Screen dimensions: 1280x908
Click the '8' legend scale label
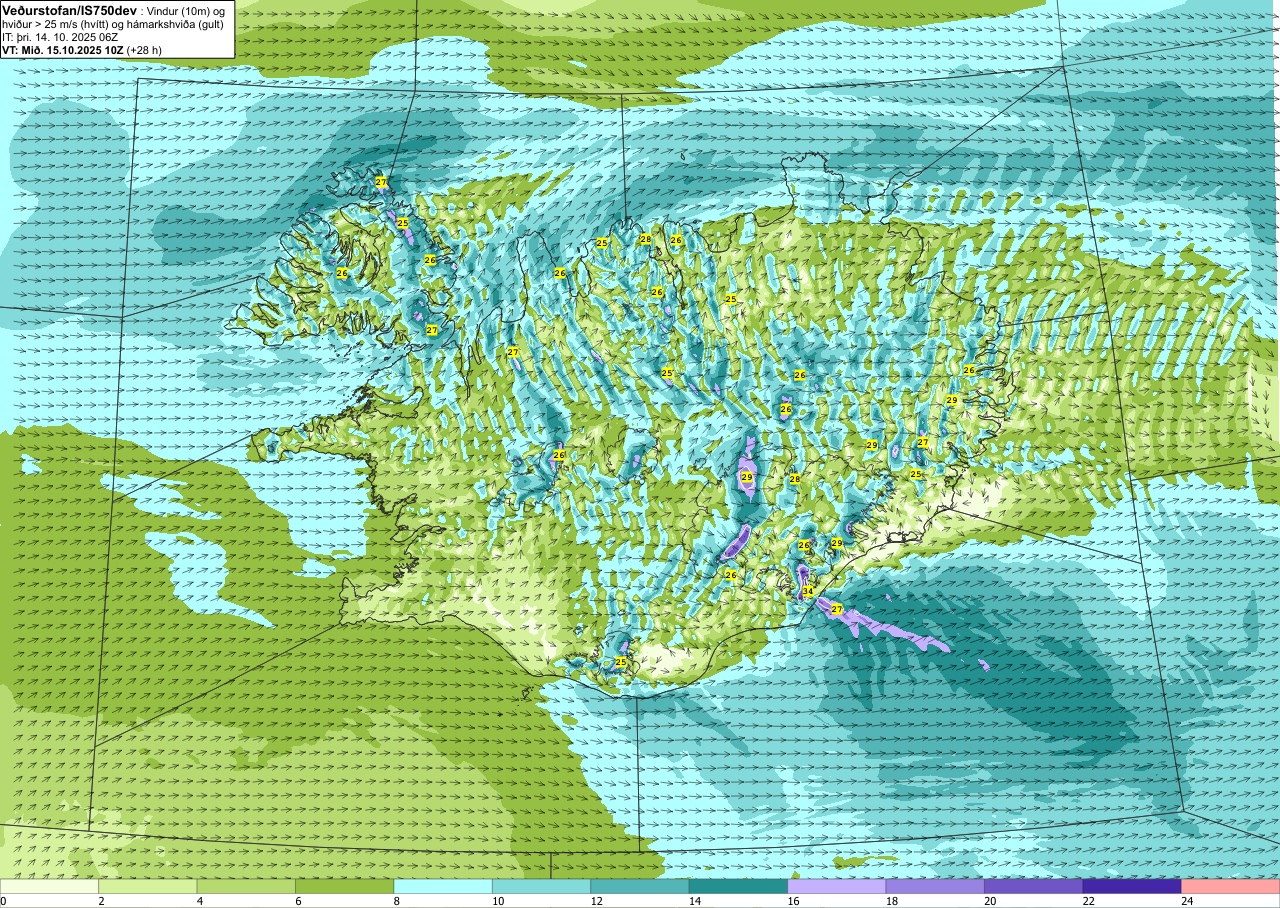[x=397, y=901]
